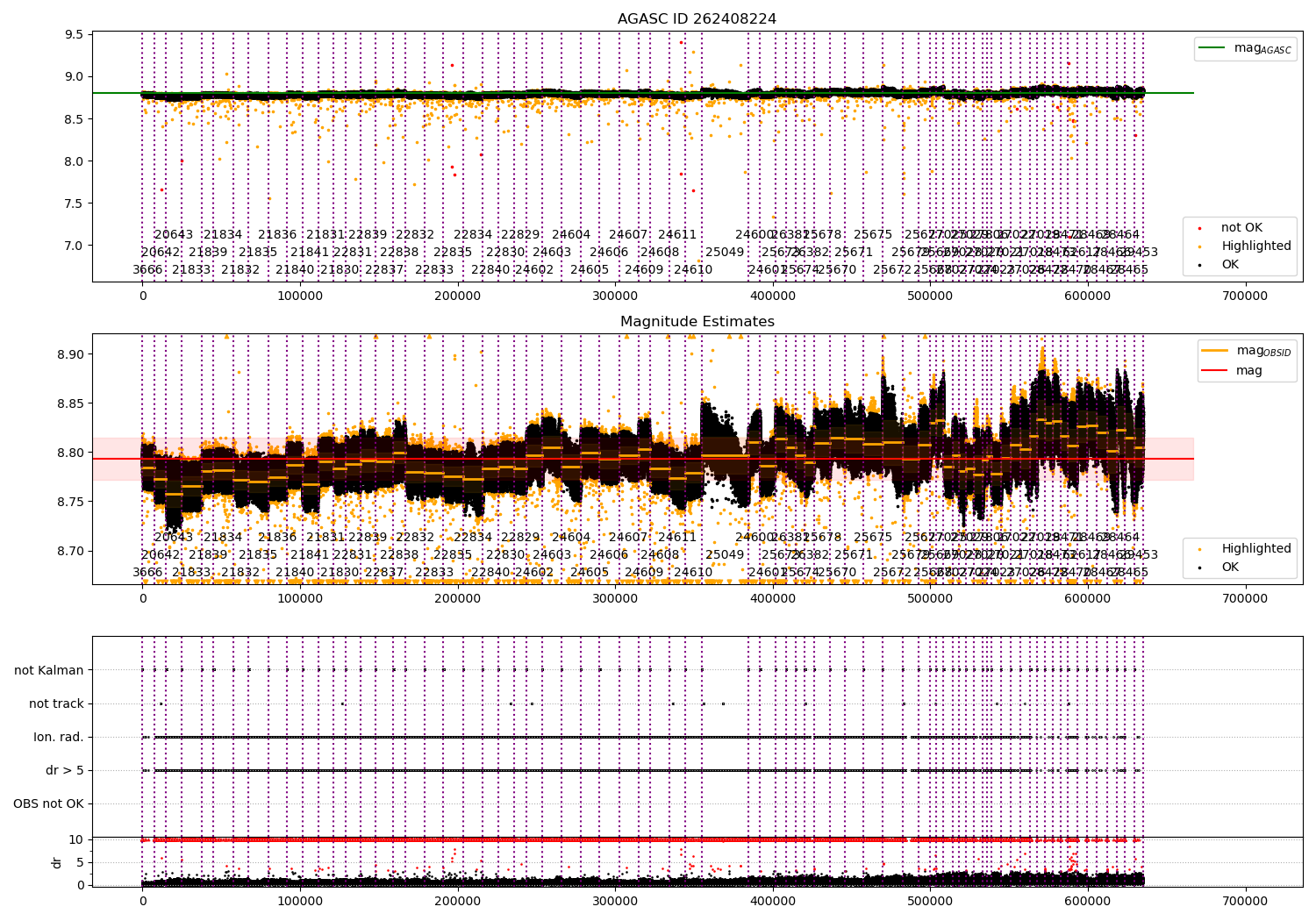
Task: Click the '300000' x-tick under the middle plot
Action: coord(615,599)
